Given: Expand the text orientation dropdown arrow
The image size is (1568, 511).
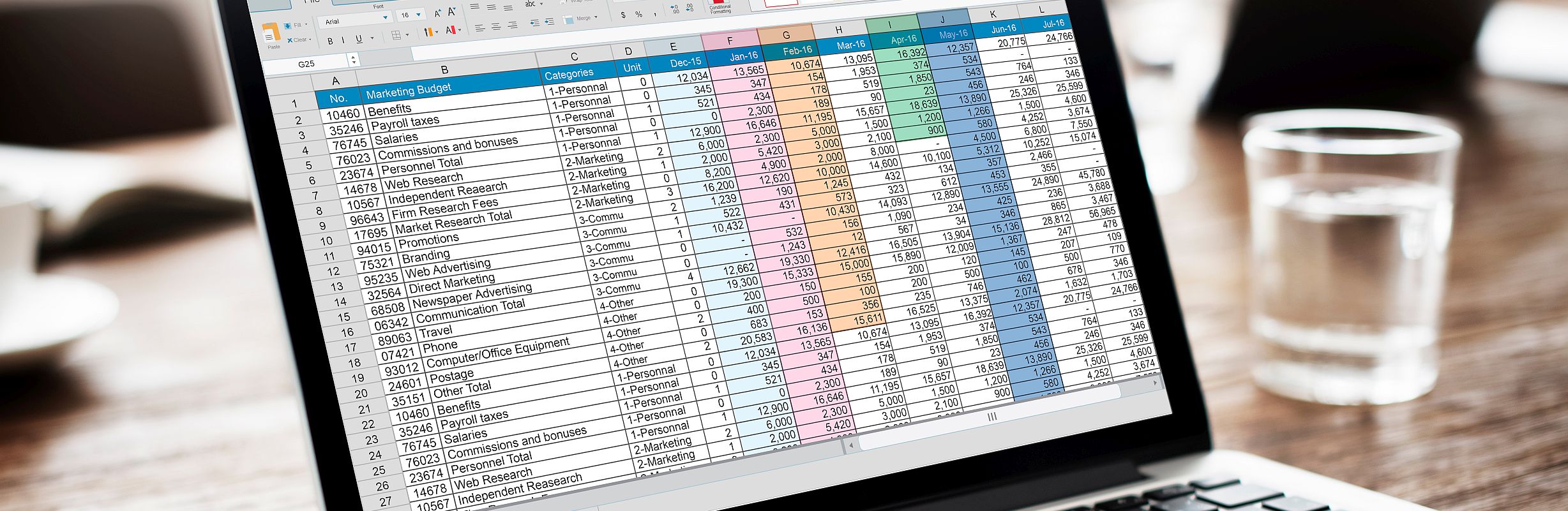Looking at the screenshot, I should tap(541, 3).
